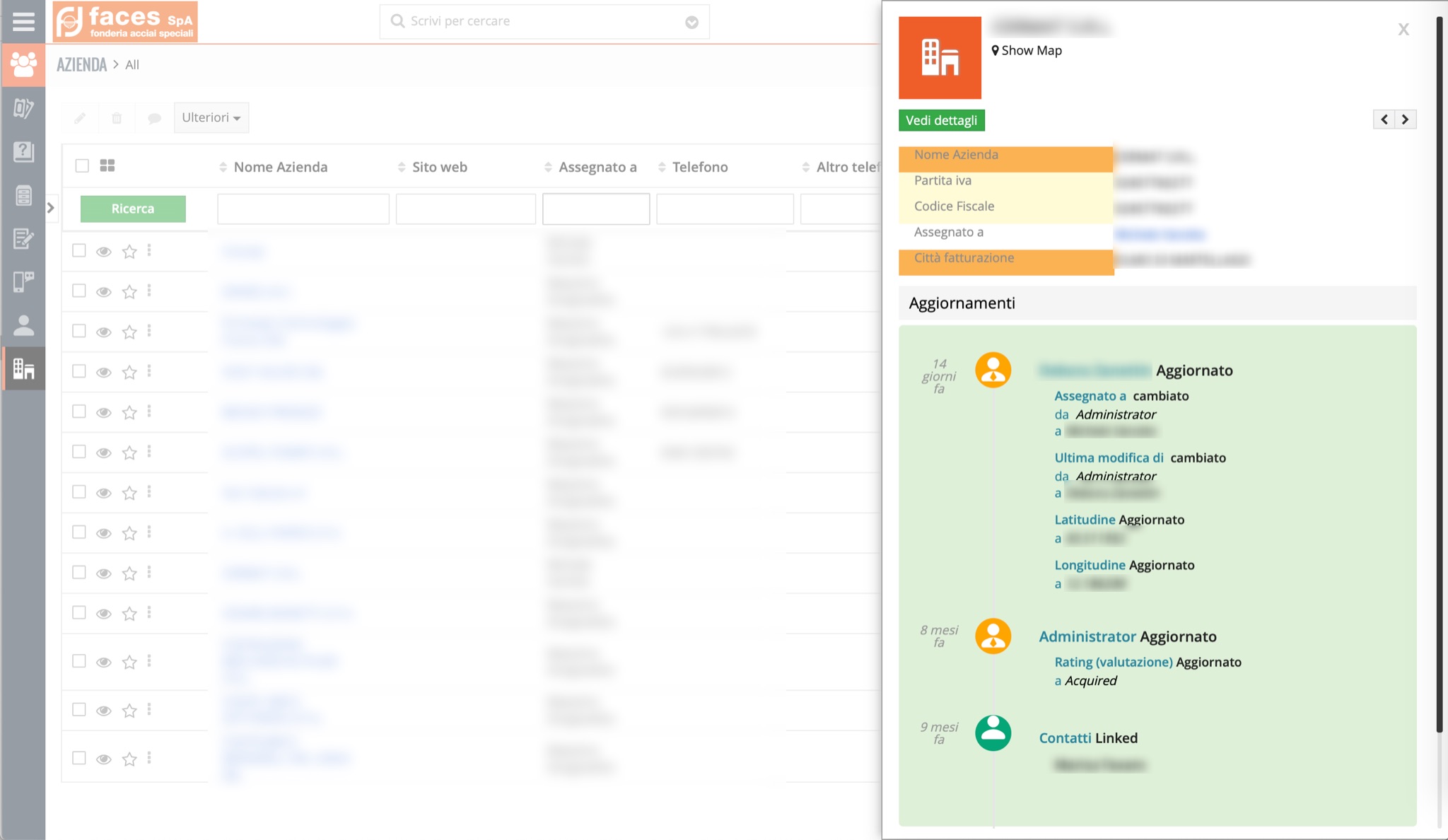Image resolution: width=1448 pixels, height=840 pixels.
Task: Toggle the checkbox on fourth company row
Action: (x=79, y=371)
